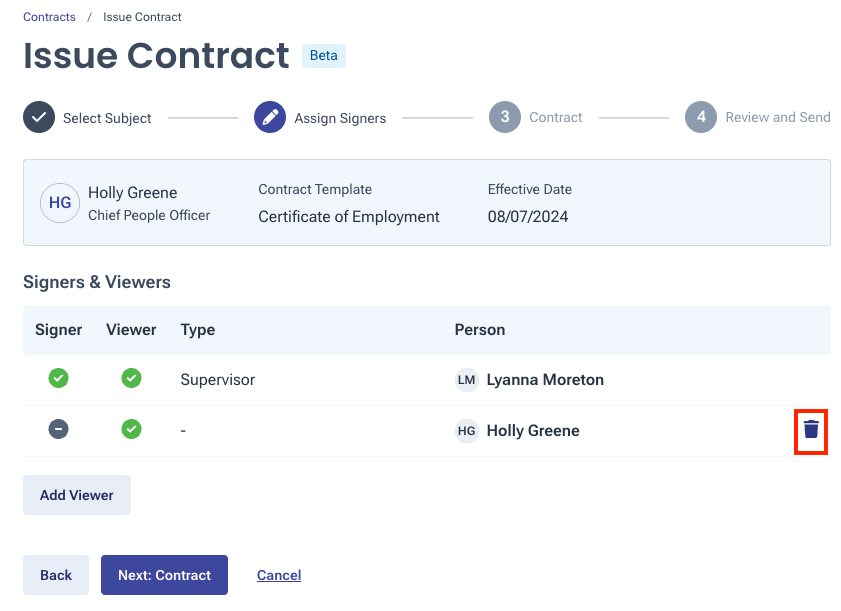
Task: Toggle Viewer check for Holly Greene
Action: (x=131, y=430)
